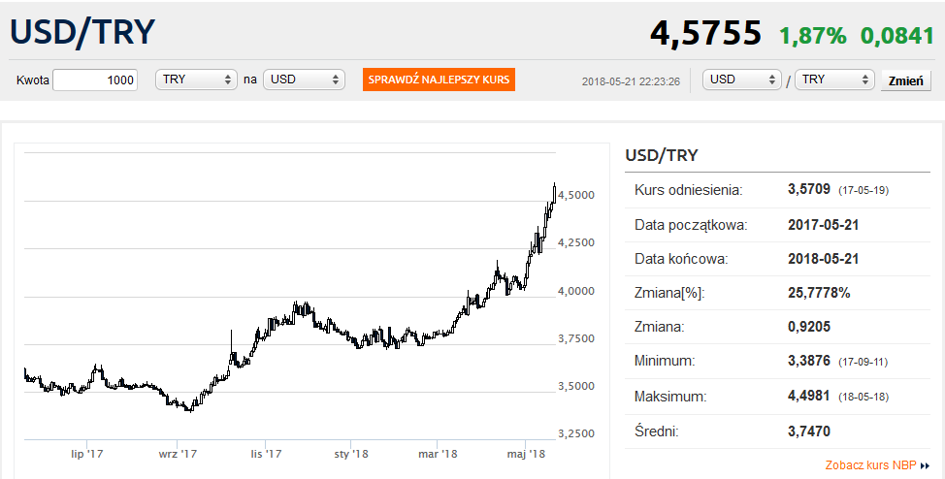
Task: Open the TRY dropdown next to Kwota
Action: click(196, 80)
